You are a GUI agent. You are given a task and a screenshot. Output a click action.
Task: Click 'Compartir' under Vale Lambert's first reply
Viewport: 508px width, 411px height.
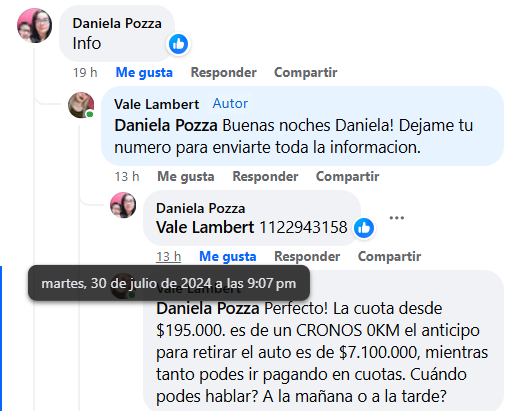click(347, 176)
